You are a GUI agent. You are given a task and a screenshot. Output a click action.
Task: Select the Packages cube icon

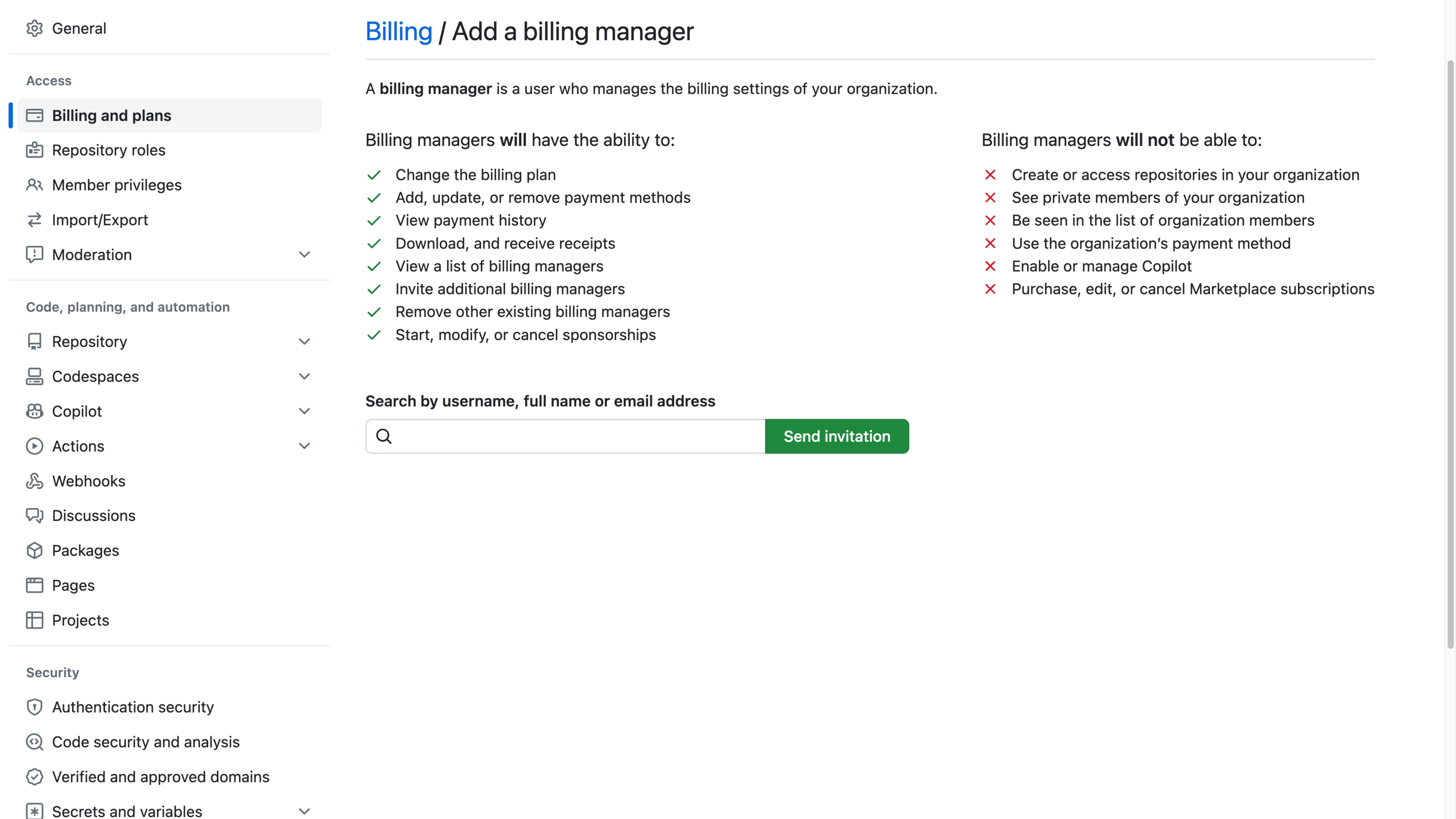[x=34, y=550]
